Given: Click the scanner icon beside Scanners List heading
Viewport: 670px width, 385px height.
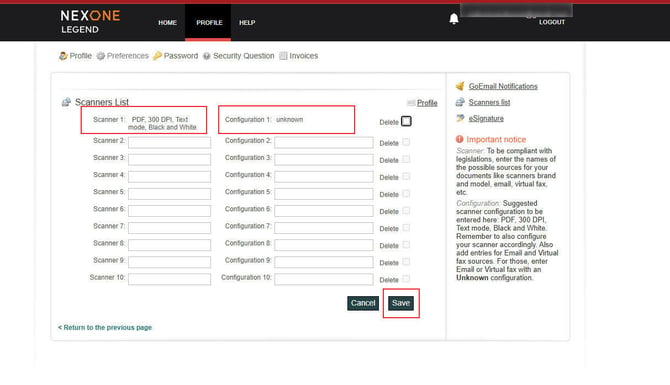Looking at the screenshot, I should pos(66,102).
